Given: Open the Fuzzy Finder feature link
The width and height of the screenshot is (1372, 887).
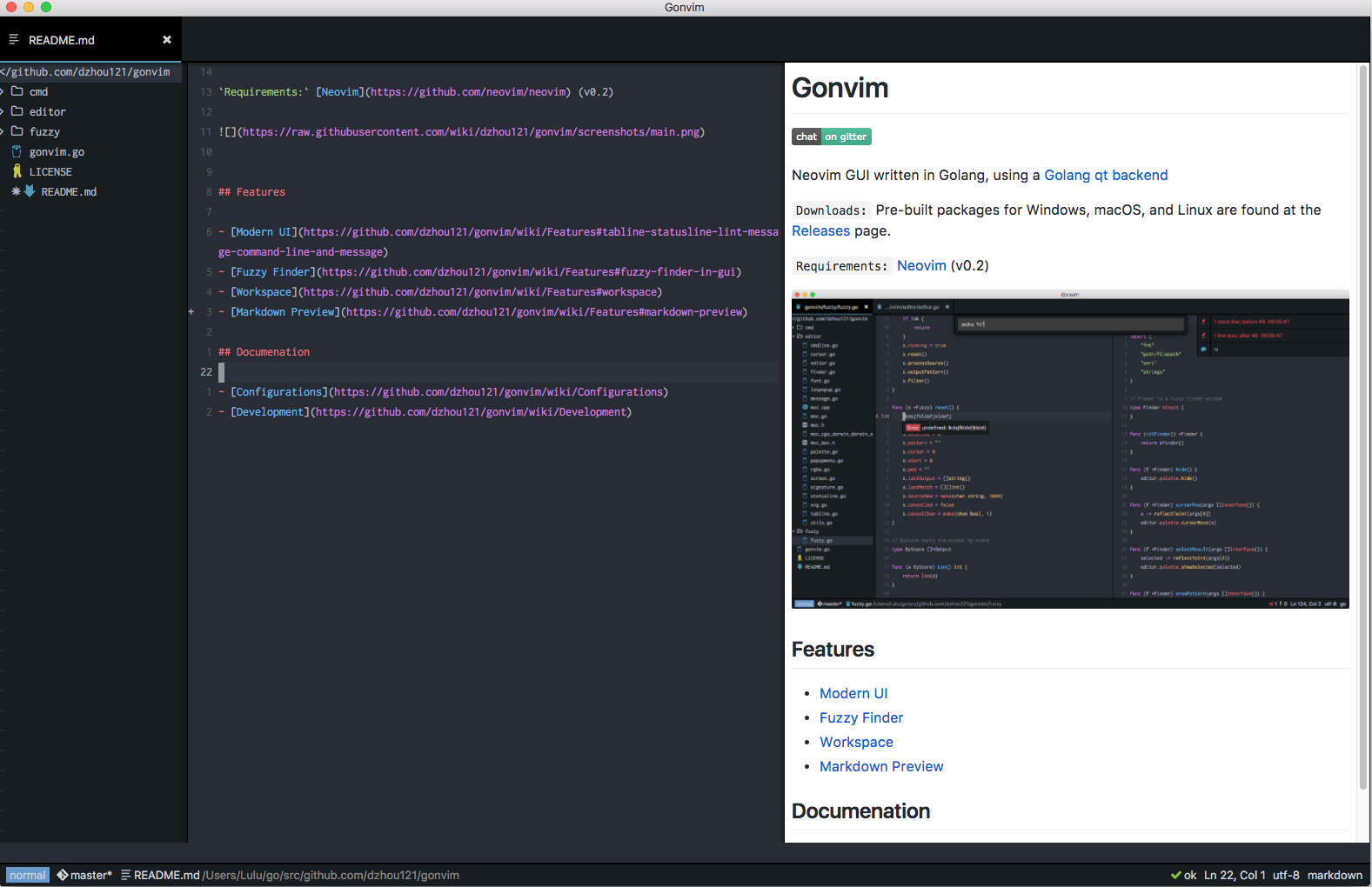Looking at the screenshot, I should click(861, 717).
